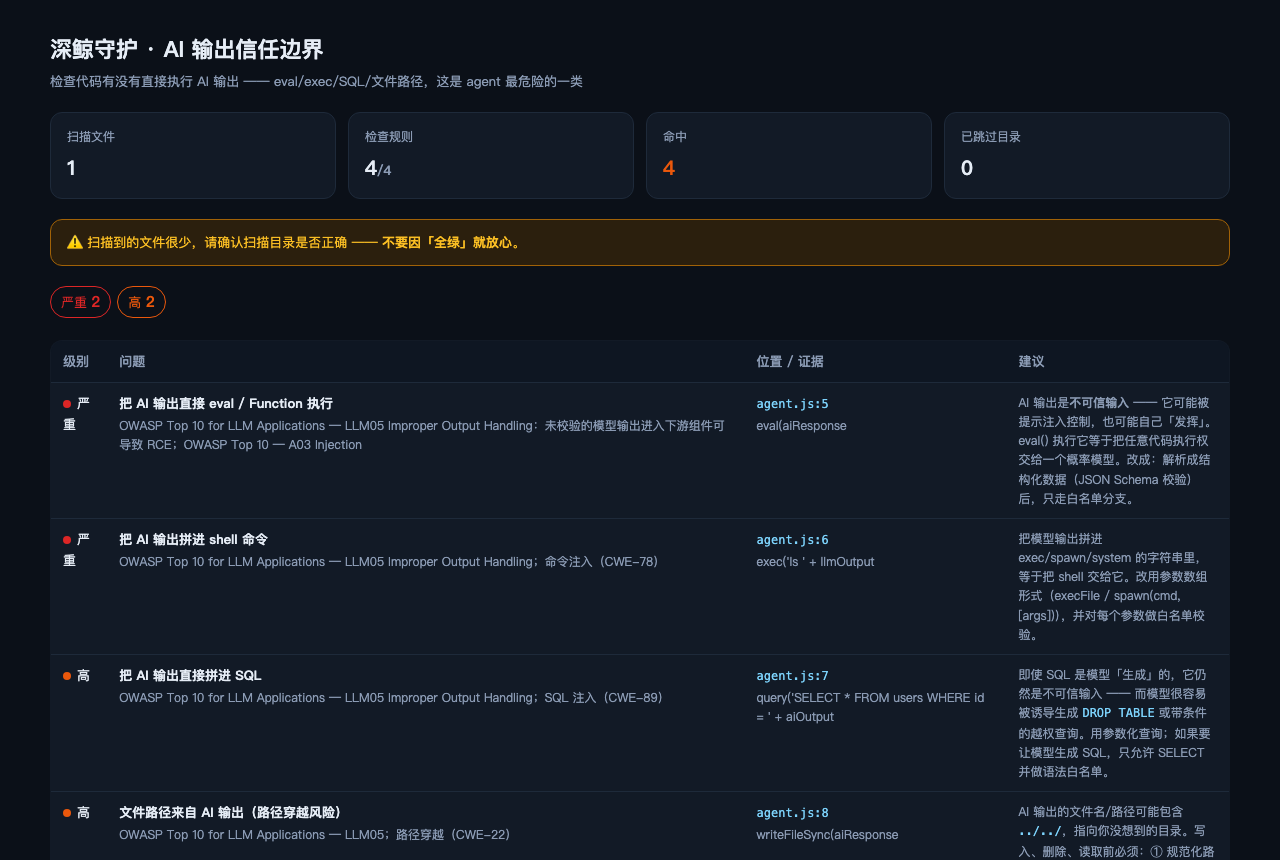Click evidence text eval(aiResponse
Screen dimensions: 1280x860
click(802, 426)
